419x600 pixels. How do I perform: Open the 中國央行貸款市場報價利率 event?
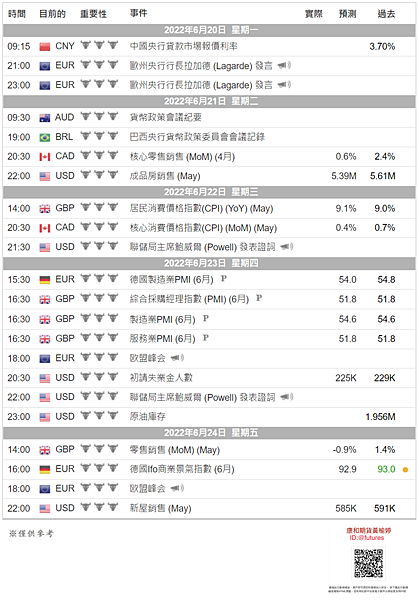click(x=184, y=46)
